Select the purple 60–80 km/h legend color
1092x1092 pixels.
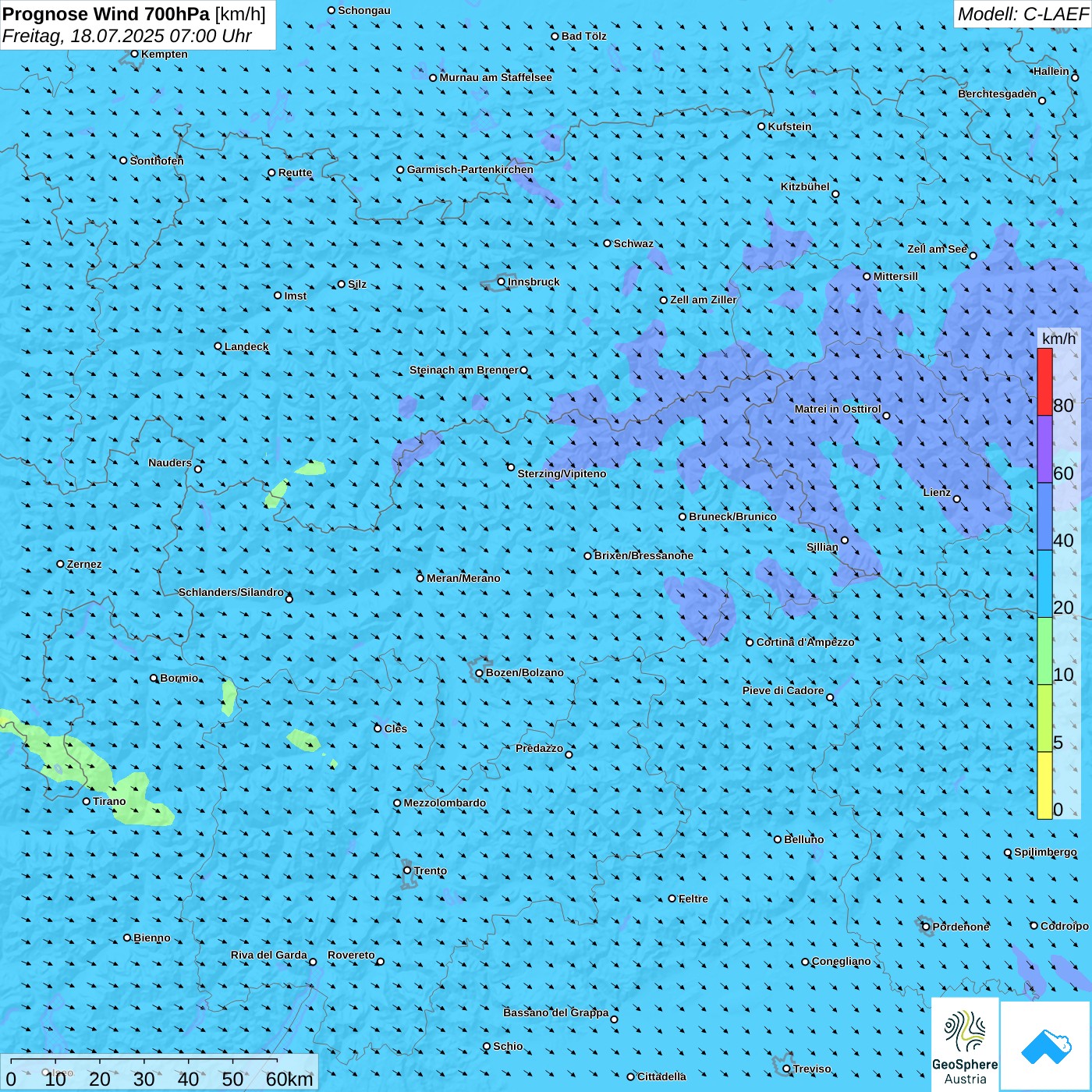[1044, 449]
